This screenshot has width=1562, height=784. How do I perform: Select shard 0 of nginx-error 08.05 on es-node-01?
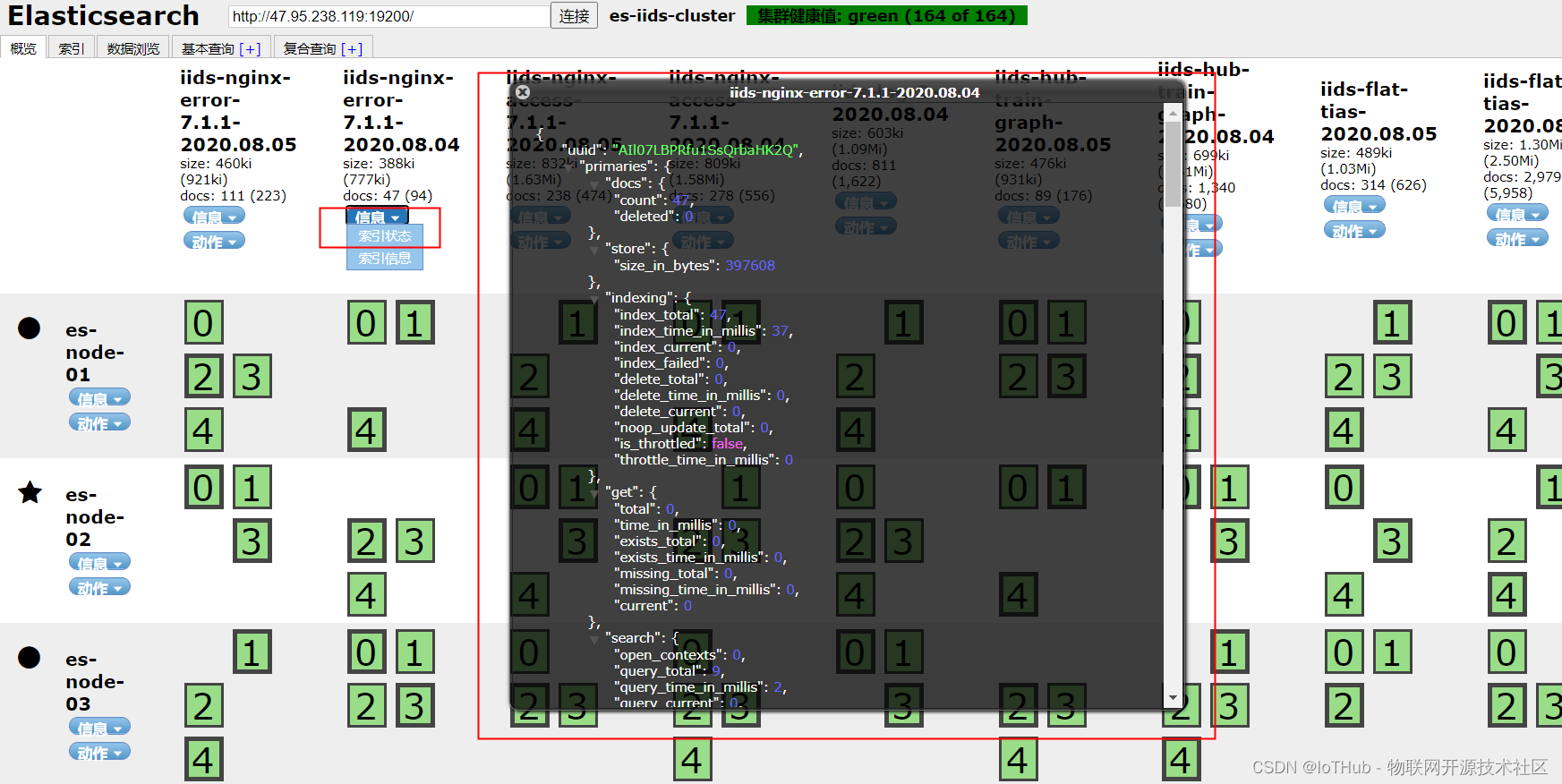(203, 323)
